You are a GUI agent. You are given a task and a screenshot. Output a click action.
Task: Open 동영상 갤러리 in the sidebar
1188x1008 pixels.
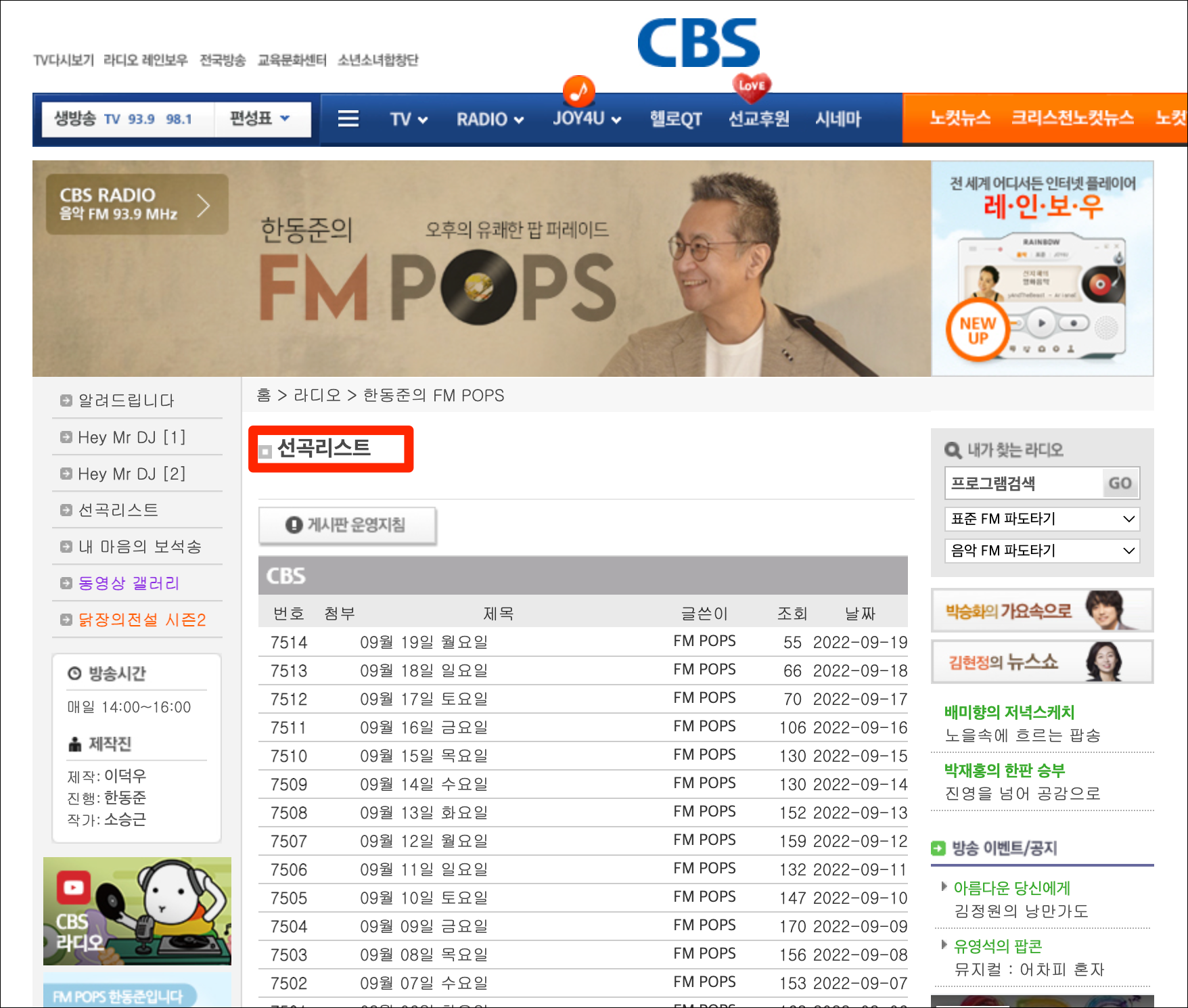129,583
